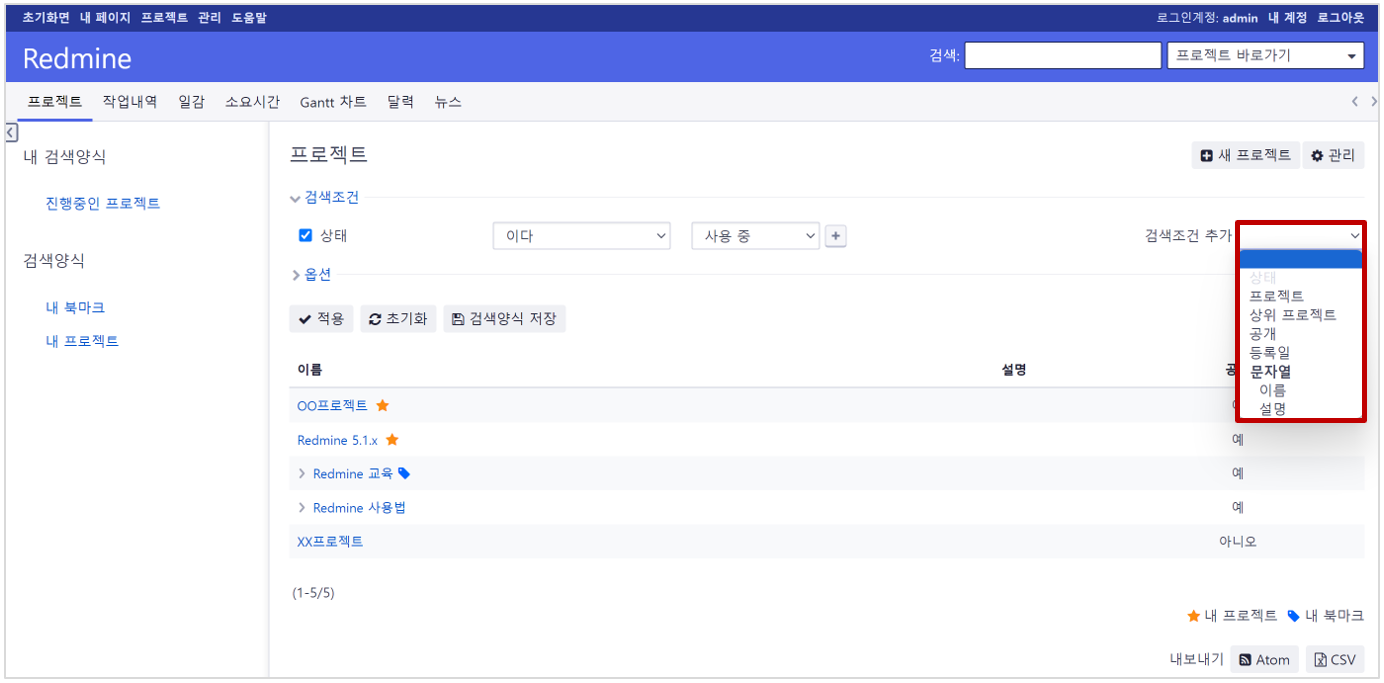Open the 사용 중 status dropdown
Viewport: 1384px width, 683px height.
755,236
